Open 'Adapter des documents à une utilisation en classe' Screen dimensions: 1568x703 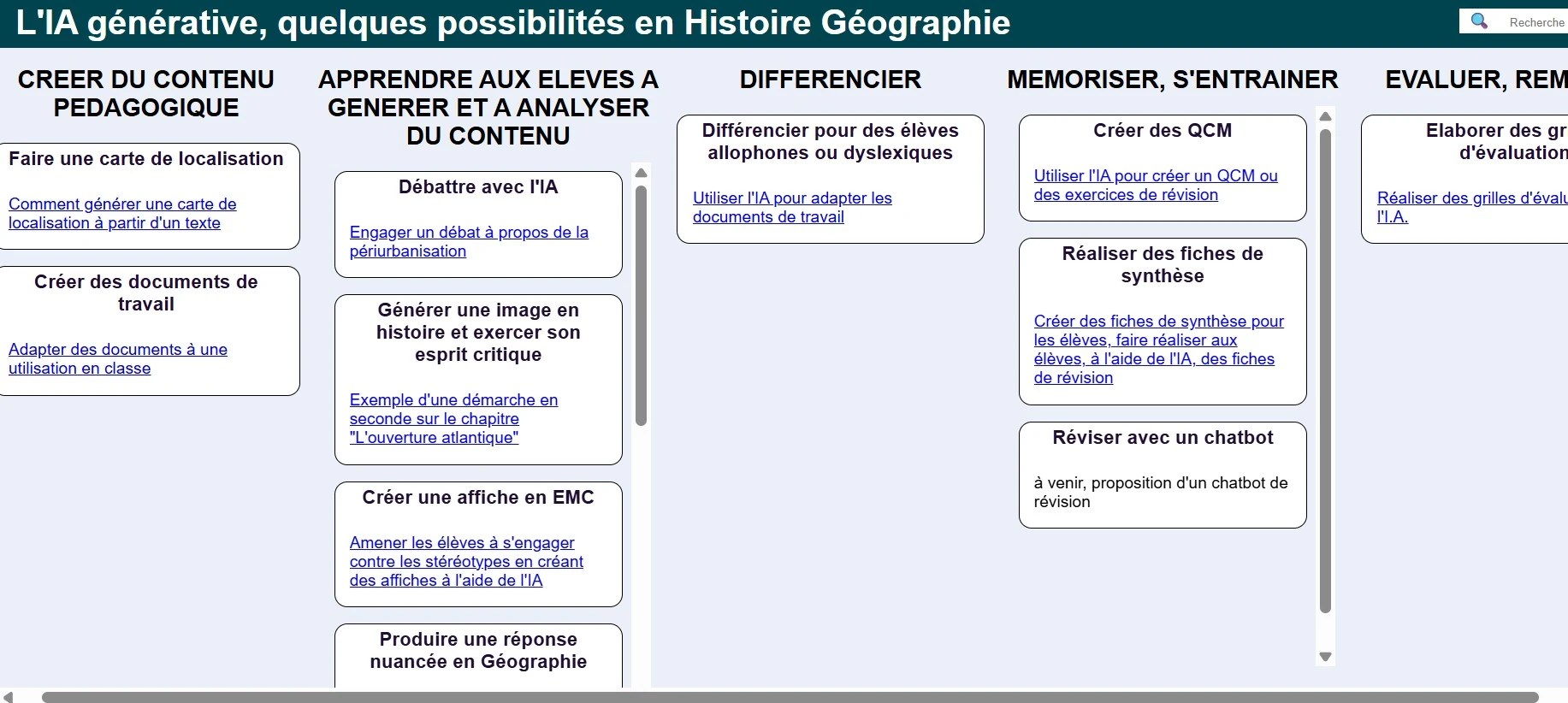(x=117, y=358)
